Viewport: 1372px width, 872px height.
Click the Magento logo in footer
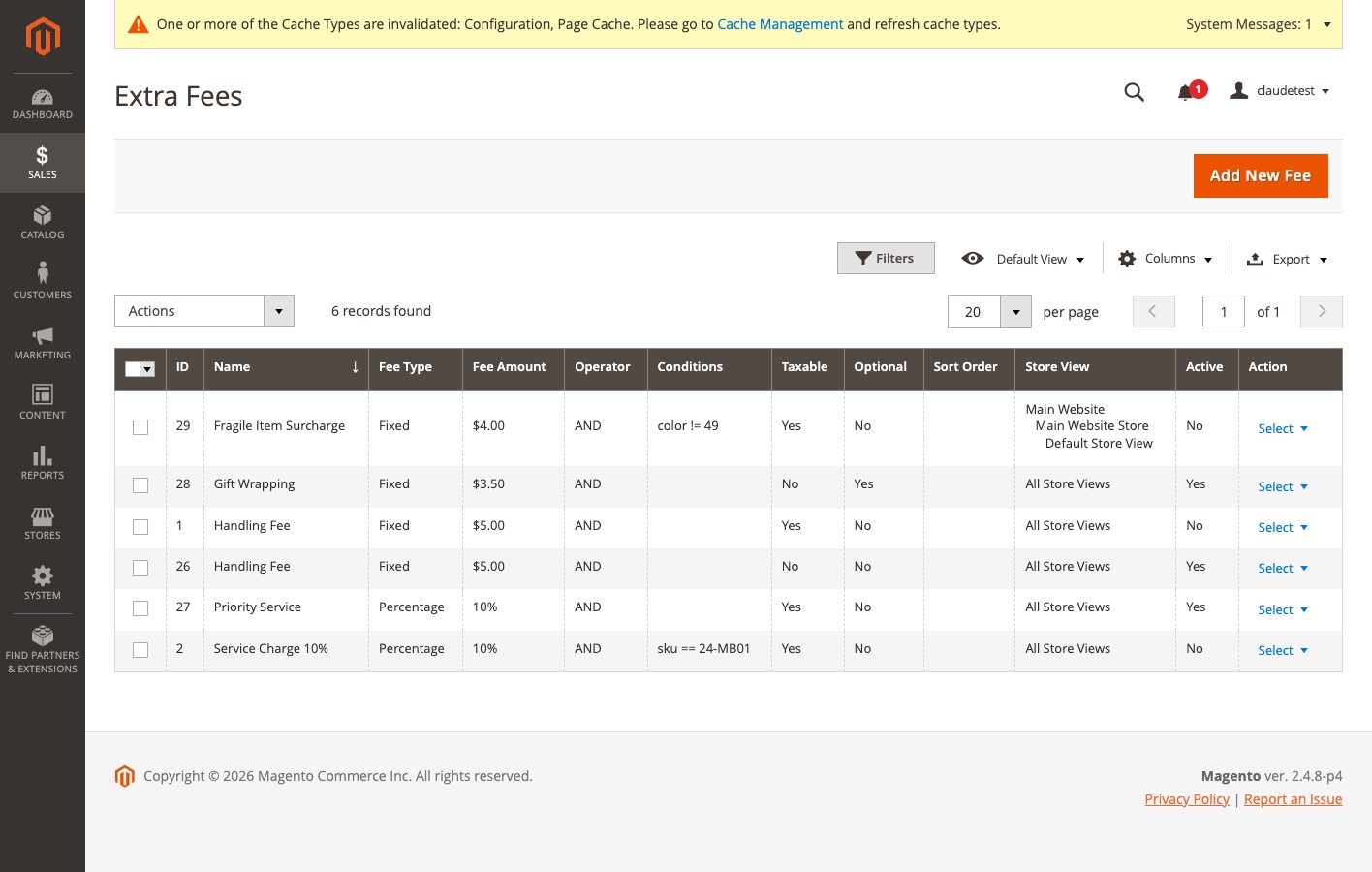(125, 776)
